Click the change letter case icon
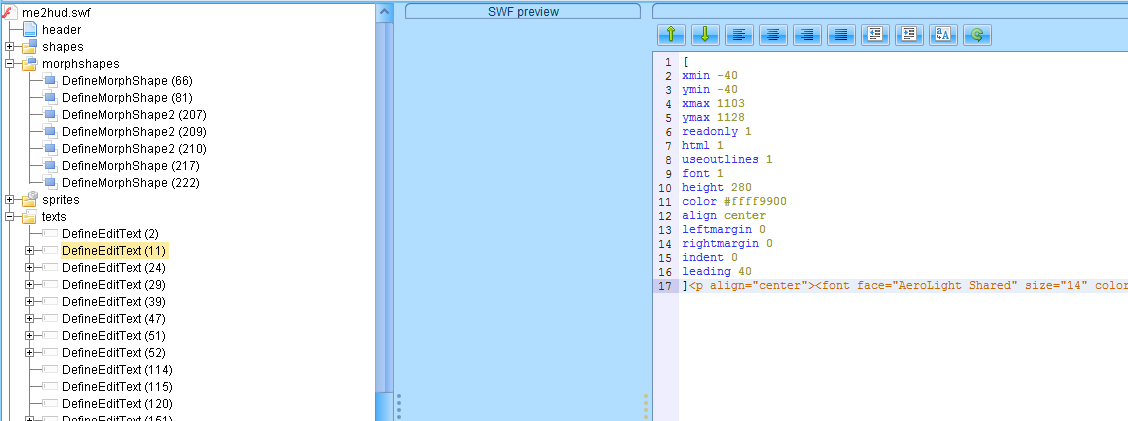Screen dimensions: 1128x421 tap(943, 34)
